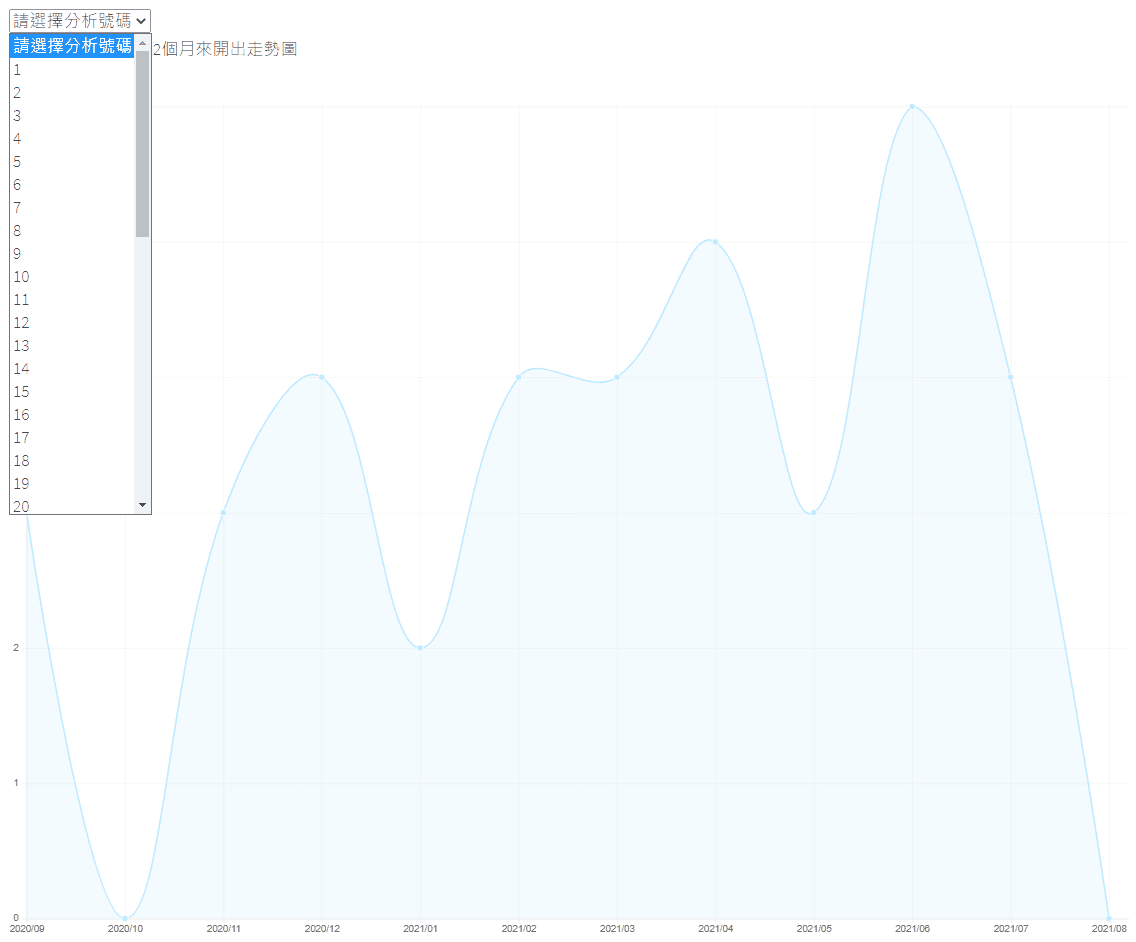Screen dimensions: 1136x942
Task: Select number 20 at list bottom
Action: pos(72,506)
